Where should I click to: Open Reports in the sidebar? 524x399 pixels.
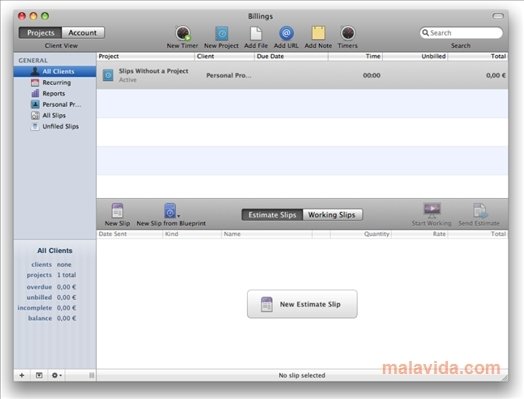coord(55,94)
